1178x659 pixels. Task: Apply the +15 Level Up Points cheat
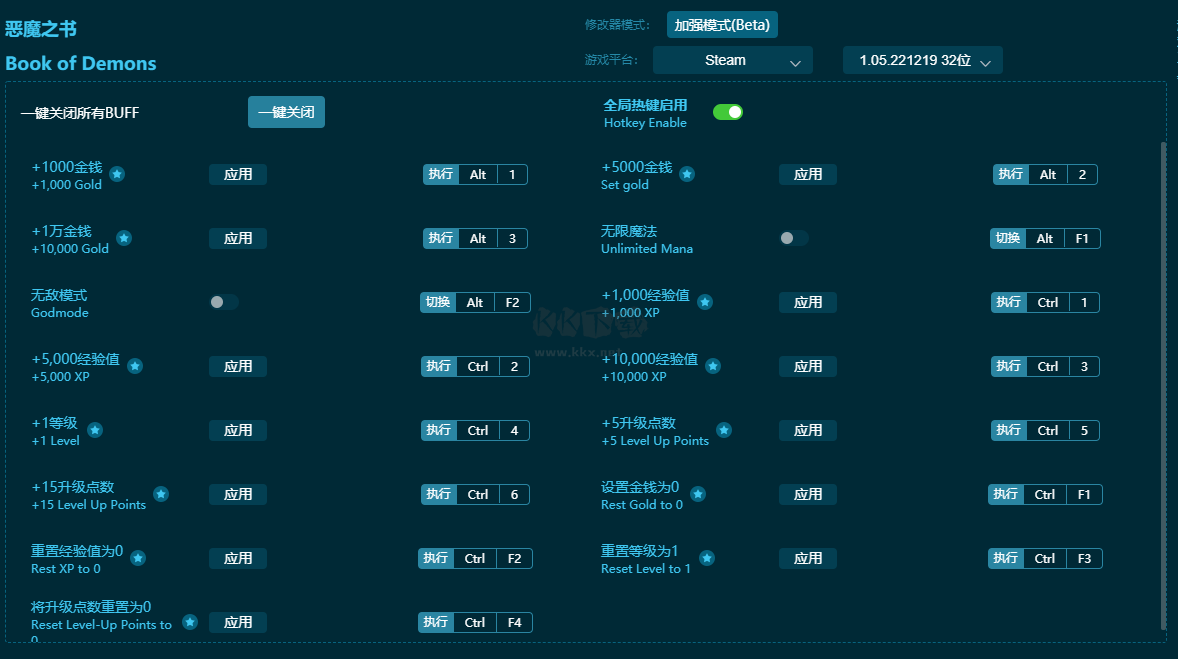[x=238, y=494]
